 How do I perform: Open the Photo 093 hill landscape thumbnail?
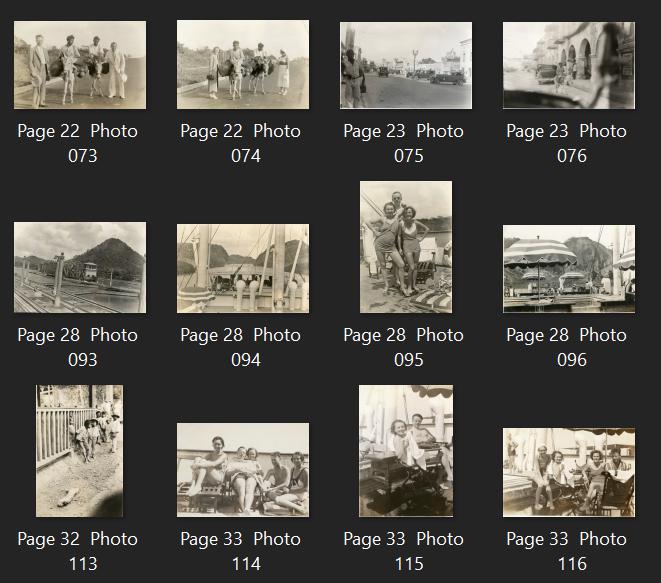(79, 267)
